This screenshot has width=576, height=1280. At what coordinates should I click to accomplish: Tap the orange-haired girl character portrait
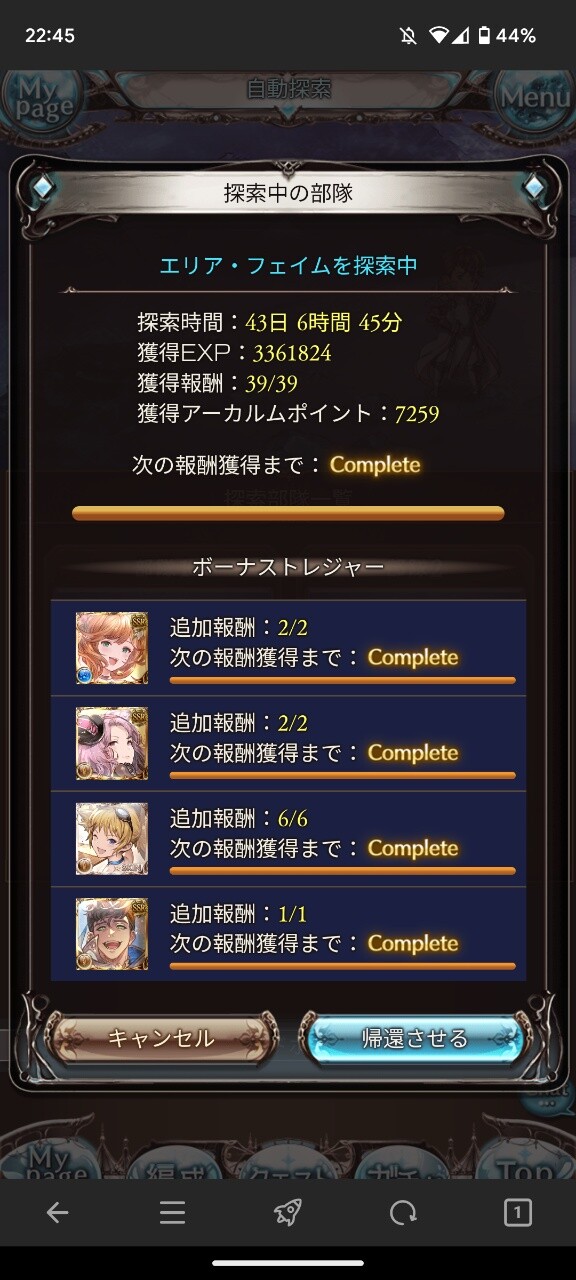[x=111, y=648]
